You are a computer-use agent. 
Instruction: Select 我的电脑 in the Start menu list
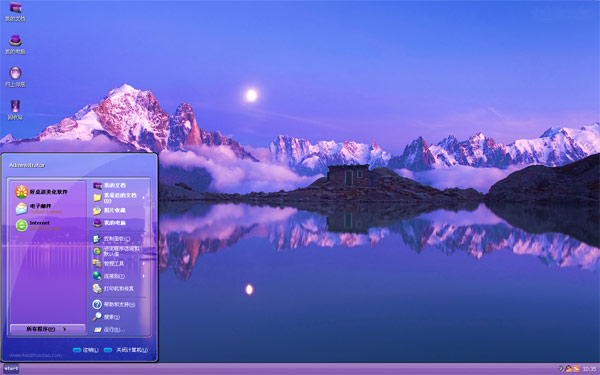tap(109, 223)
